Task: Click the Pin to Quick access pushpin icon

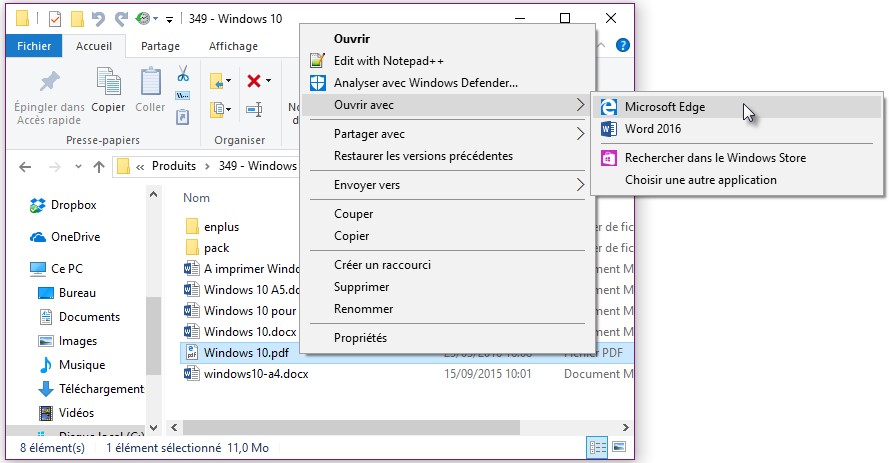Action: (49, 82)
